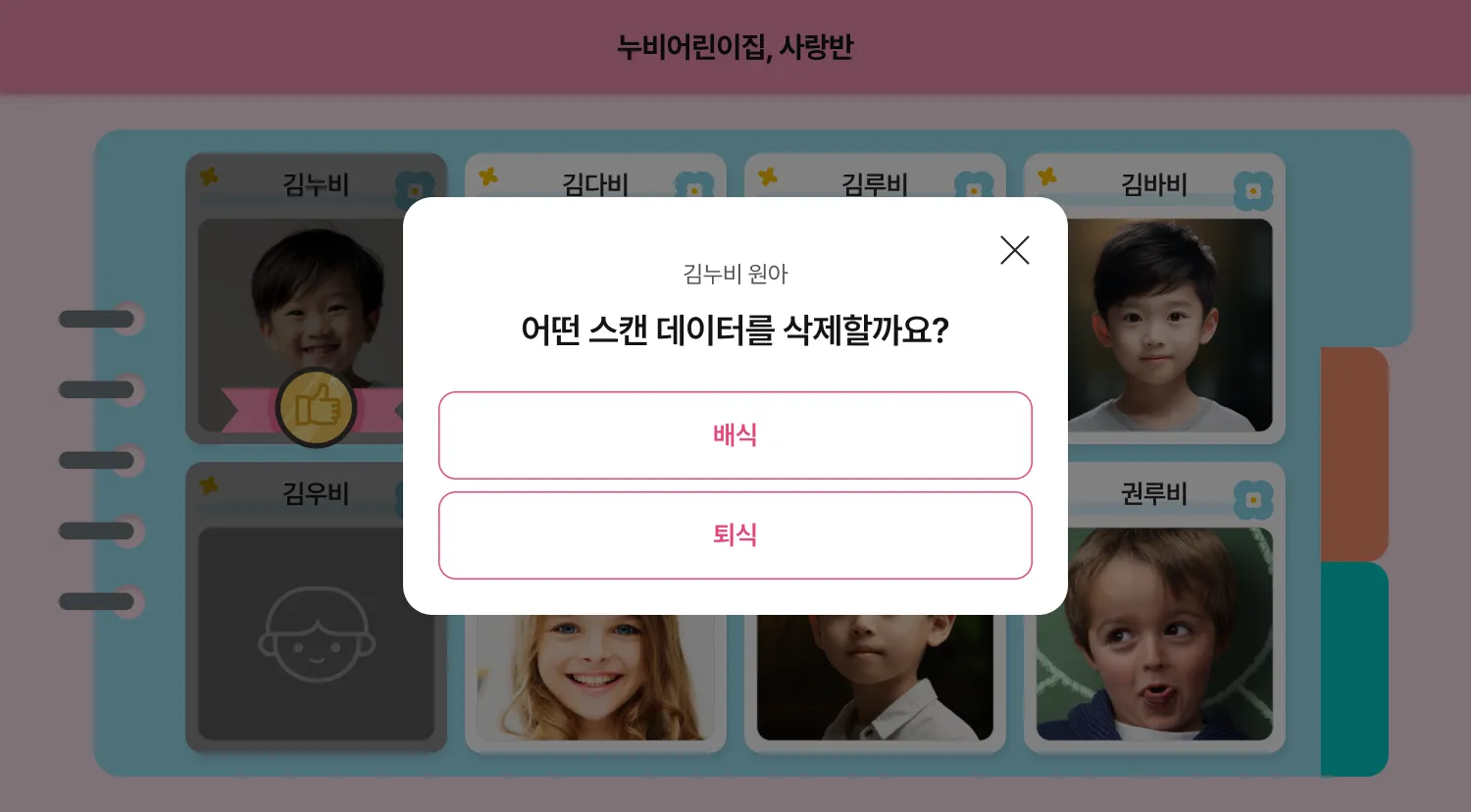Viewport: 1471px width, 812px height.
Task: Click the blue flower icon on 권루비's card
Action: click(x=1253, y=500)
